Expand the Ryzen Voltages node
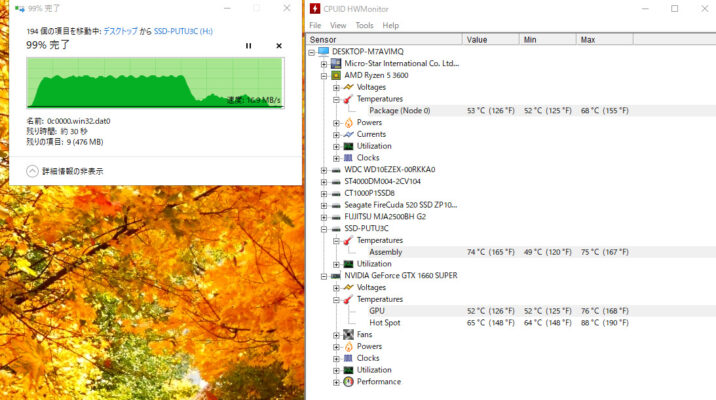Screen dimensions: 716x400 tap(337, 88)
